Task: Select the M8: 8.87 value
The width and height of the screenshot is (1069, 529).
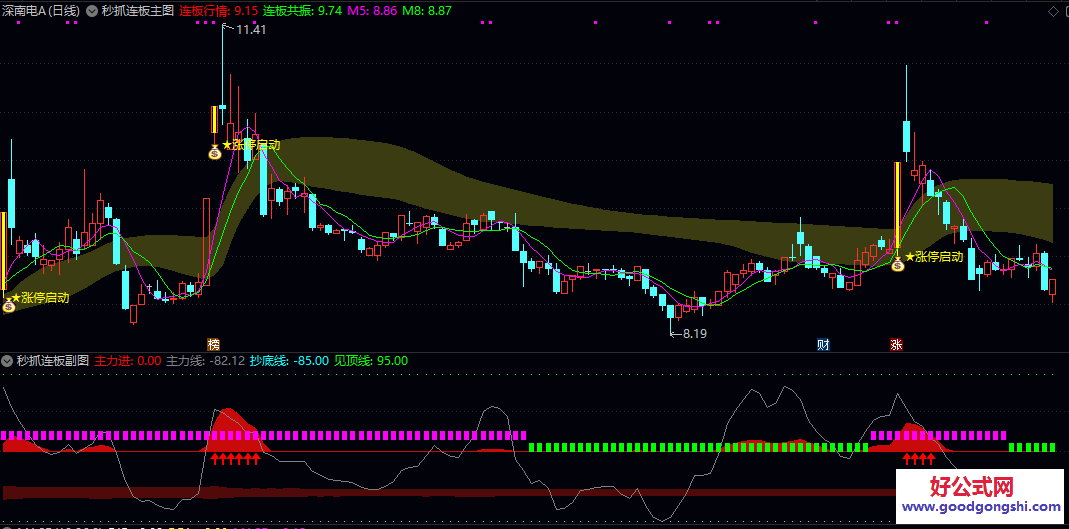Action: point(427,11)
